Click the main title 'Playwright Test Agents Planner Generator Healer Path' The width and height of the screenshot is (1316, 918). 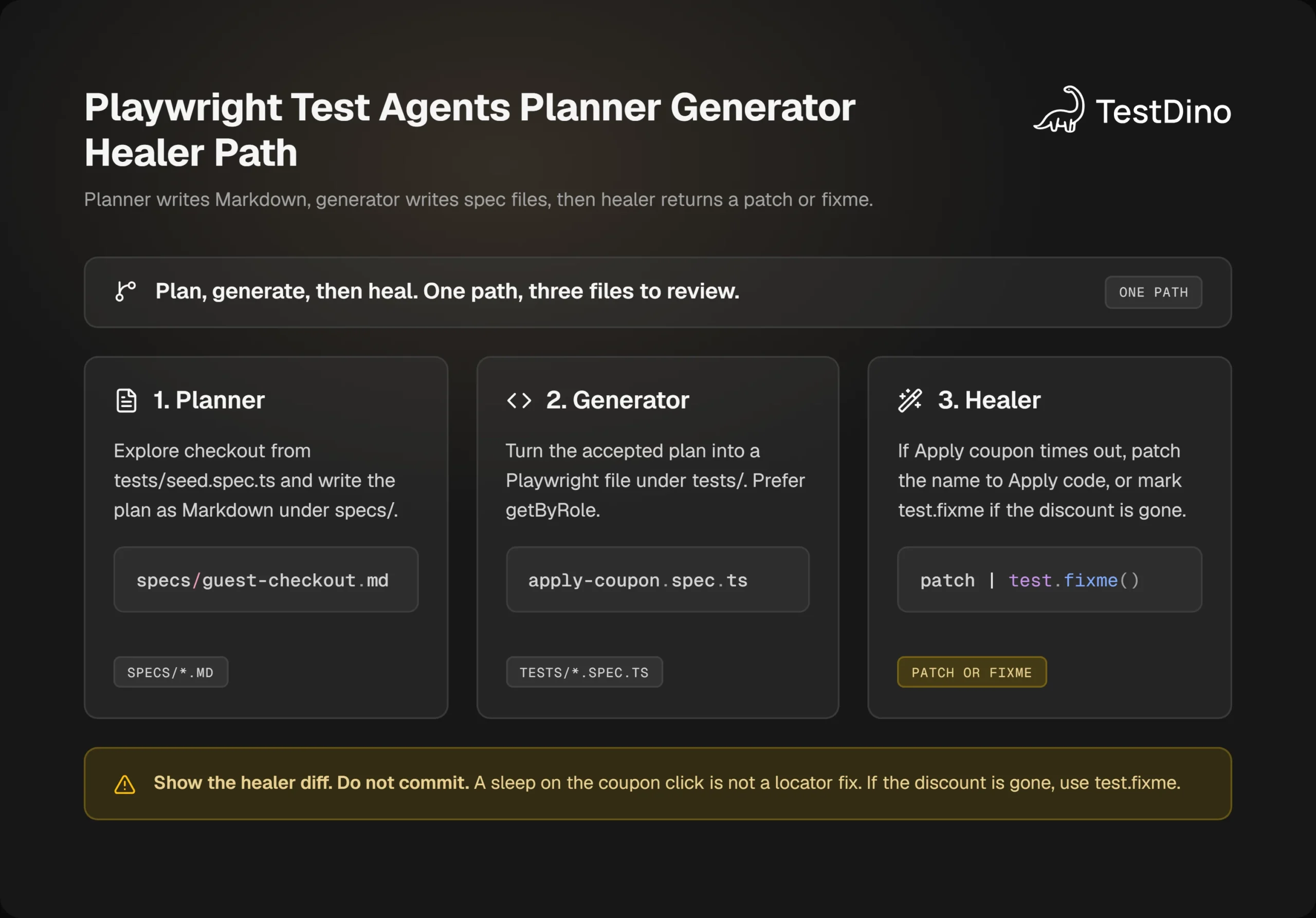pyautogui.click(x=469, y=130)
